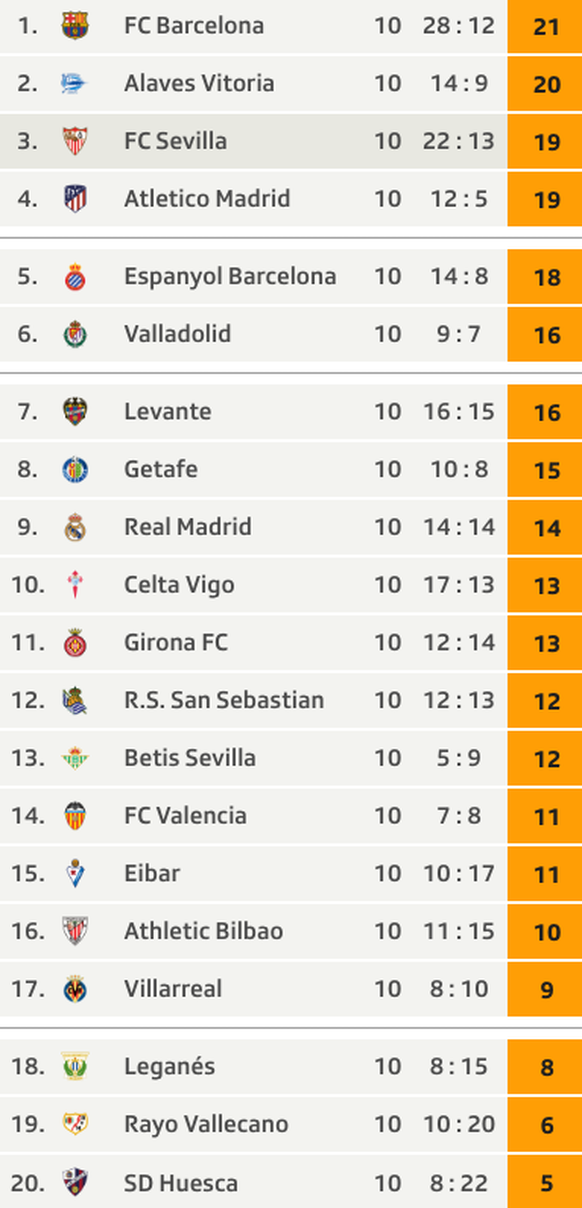Screen dimensions: 582x1208
Task: Click SD Huesca's orange 5 points box
Action: (x=545, y=1182)
